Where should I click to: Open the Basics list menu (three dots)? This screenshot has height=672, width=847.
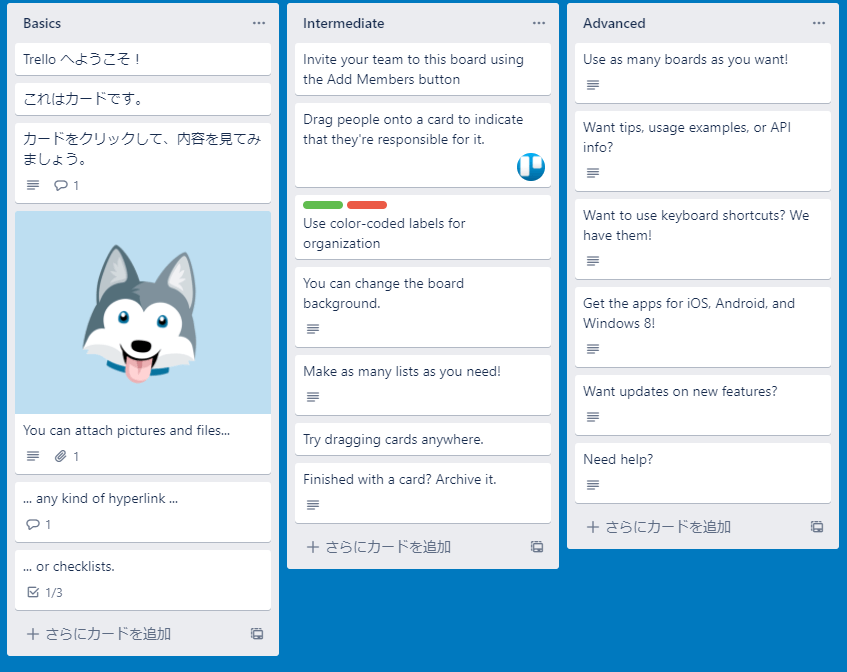coord(259,23)
